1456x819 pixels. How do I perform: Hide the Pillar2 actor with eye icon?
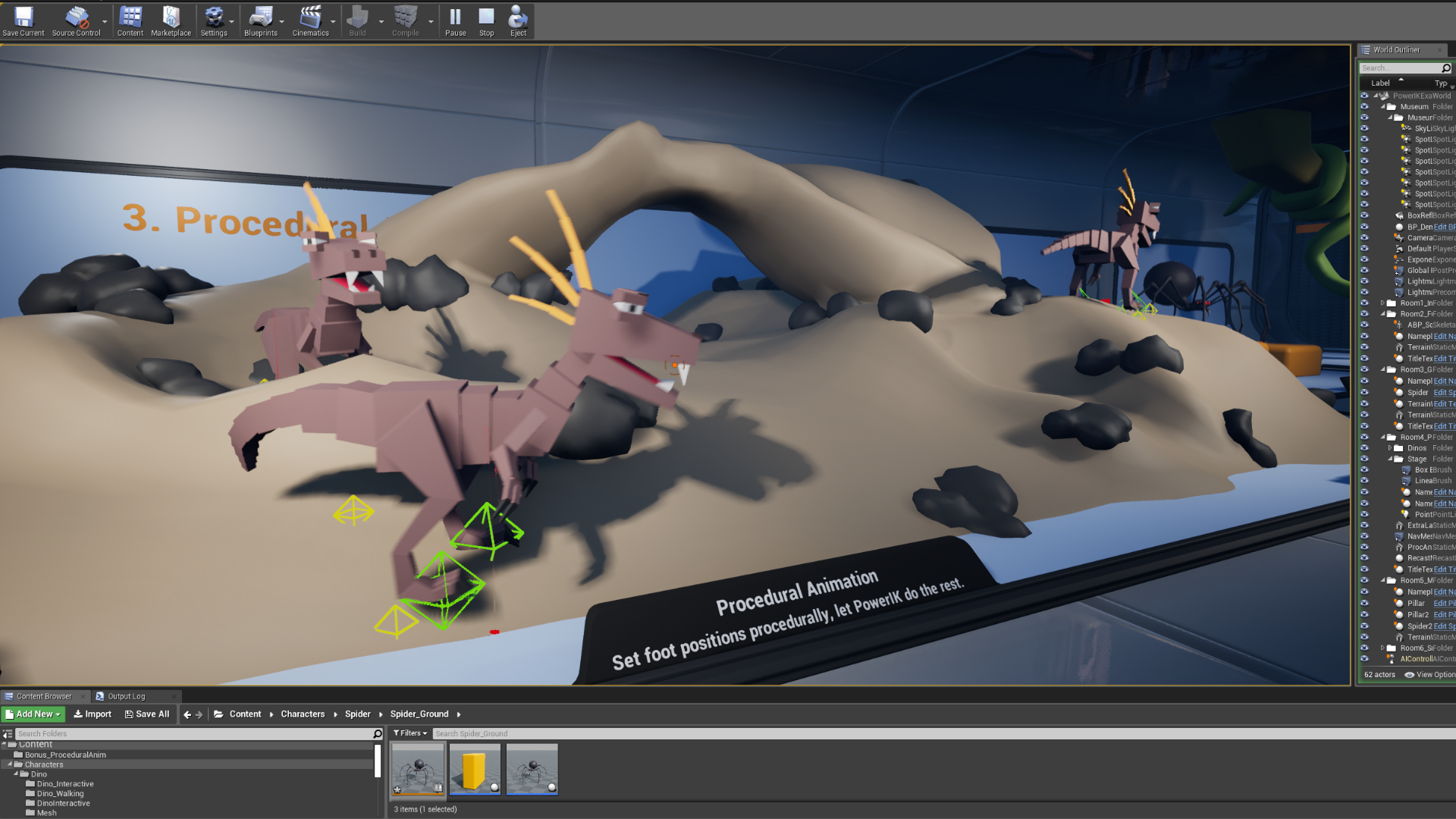click(1364, 615)
